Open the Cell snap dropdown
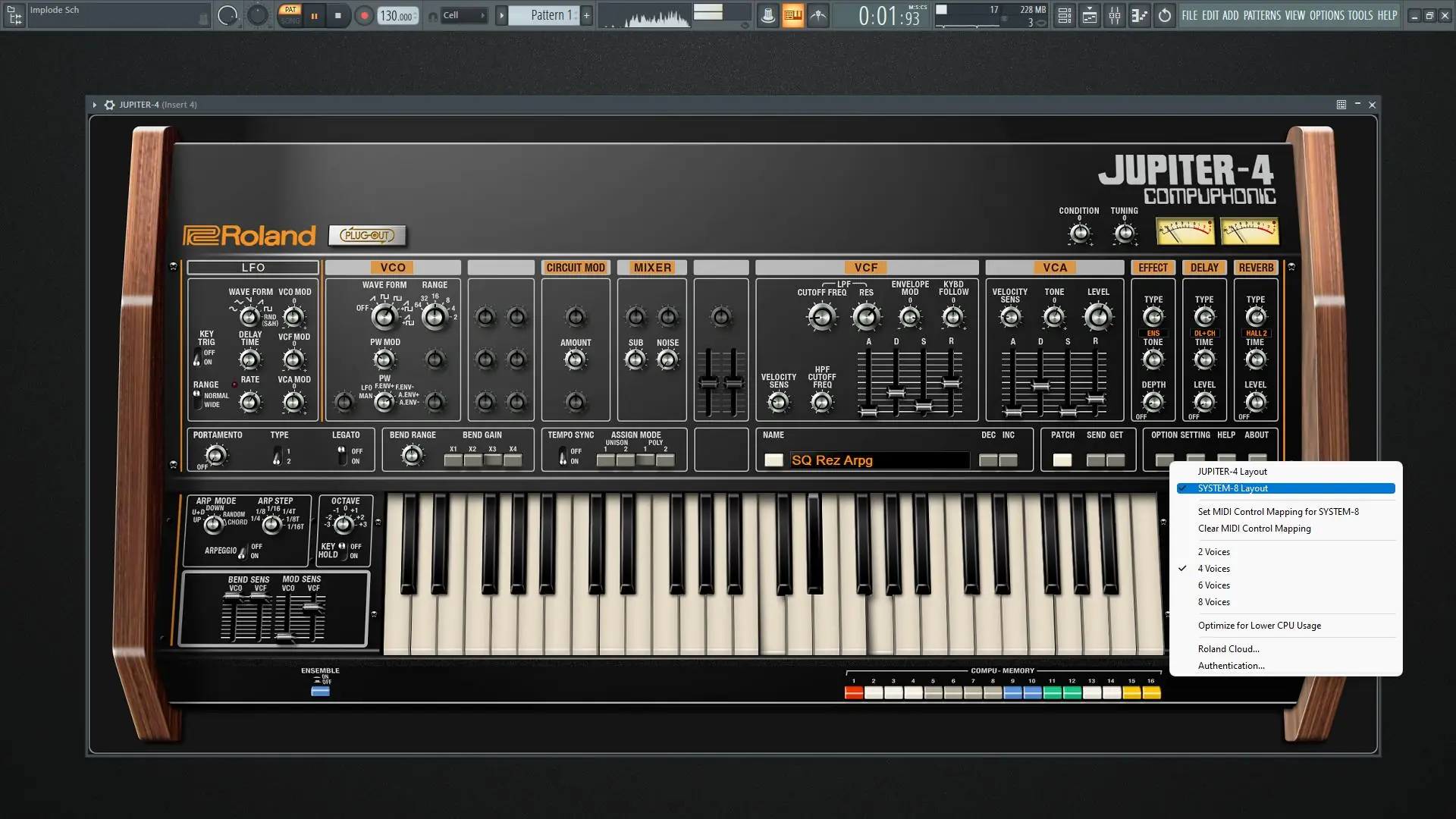Screen dimensions: 1456x819 [464, 15]
